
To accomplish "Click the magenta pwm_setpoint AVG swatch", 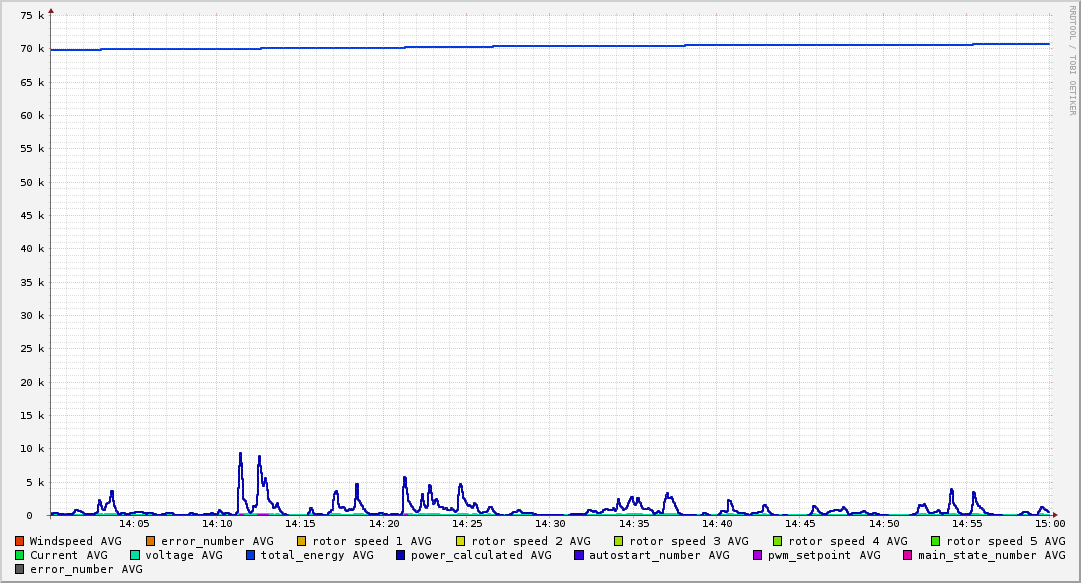I will 757,555.
